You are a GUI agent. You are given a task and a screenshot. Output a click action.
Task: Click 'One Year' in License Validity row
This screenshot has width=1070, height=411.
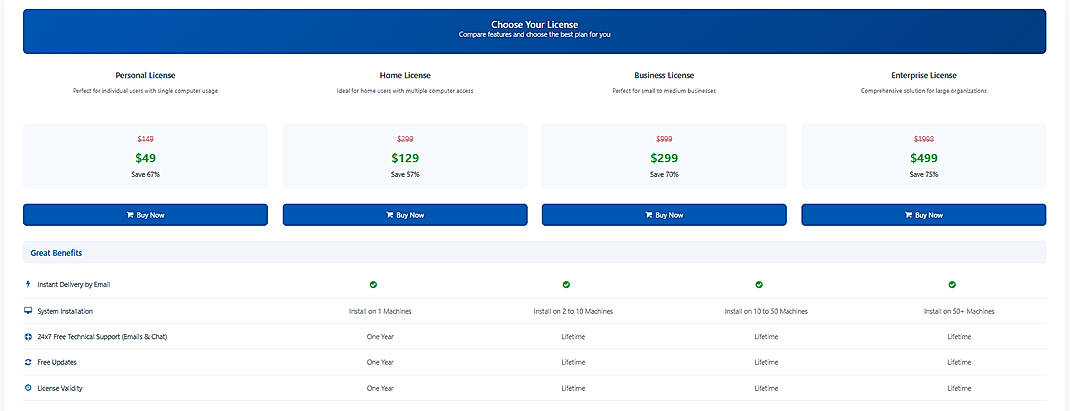[x=380, y=388]
